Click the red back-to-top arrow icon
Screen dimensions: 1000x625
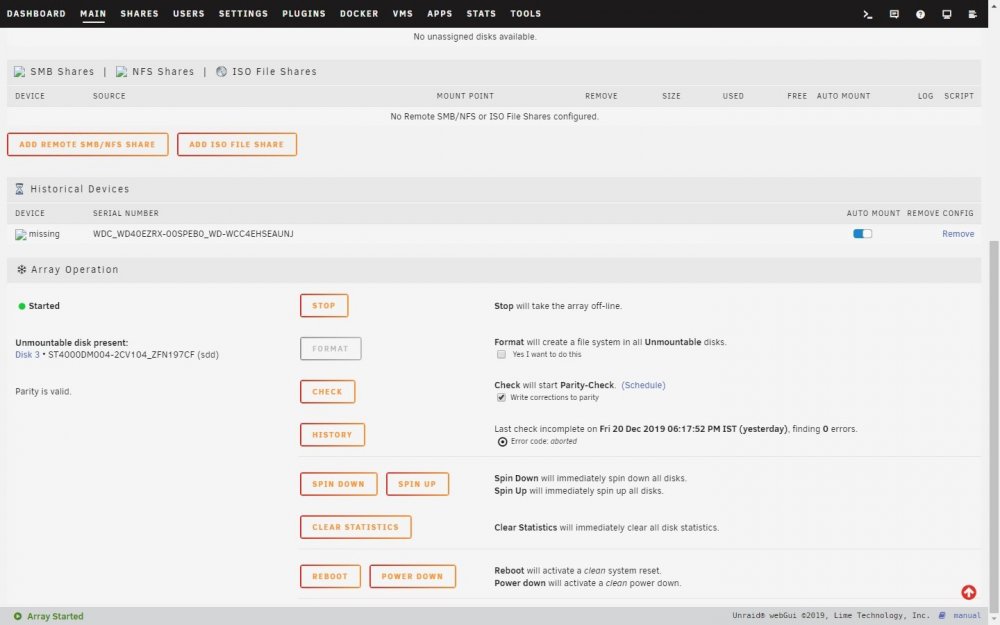968,592
